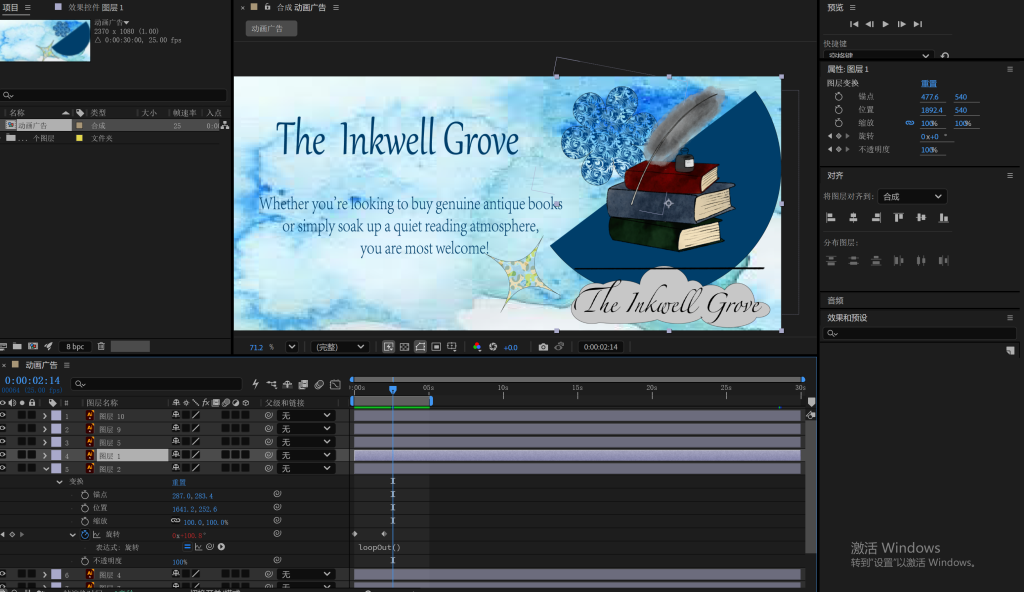The width and height of the screenshot is (1024, 592).
Task: Click 重置 in the layer transform properties
Action: click(929, 84)
